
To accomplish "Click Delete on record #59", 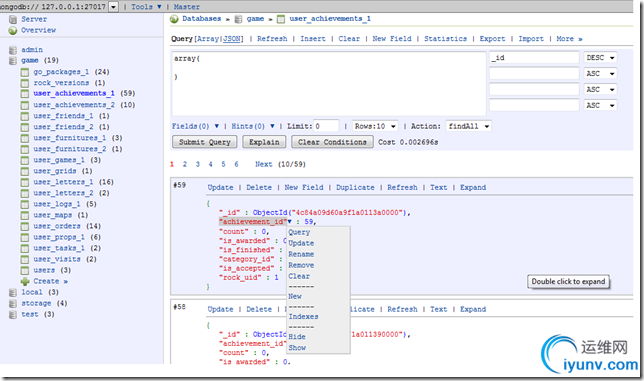I will pyautogui.click(x=259, y=188).
